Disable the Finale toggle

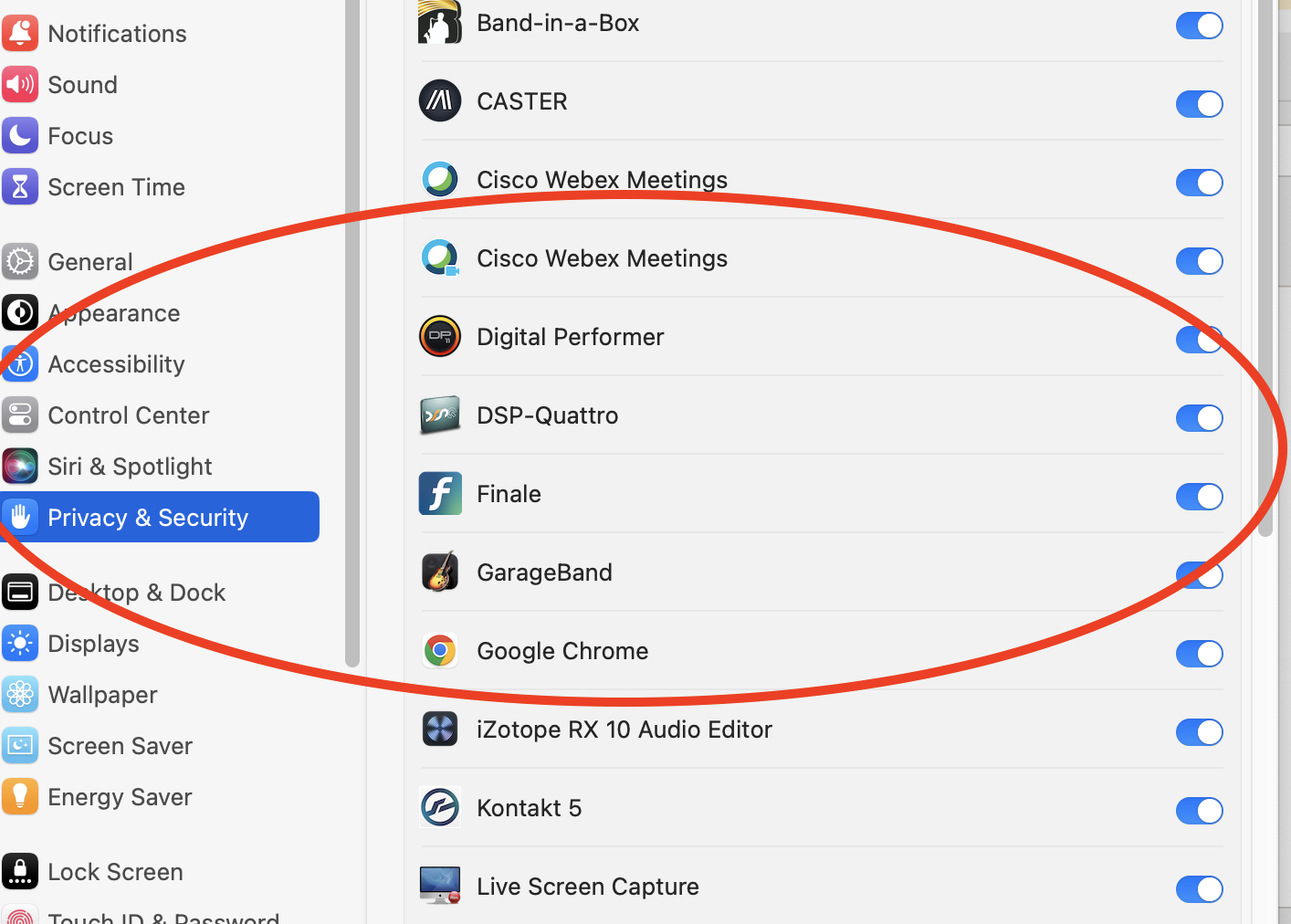tap(1200, 497)
